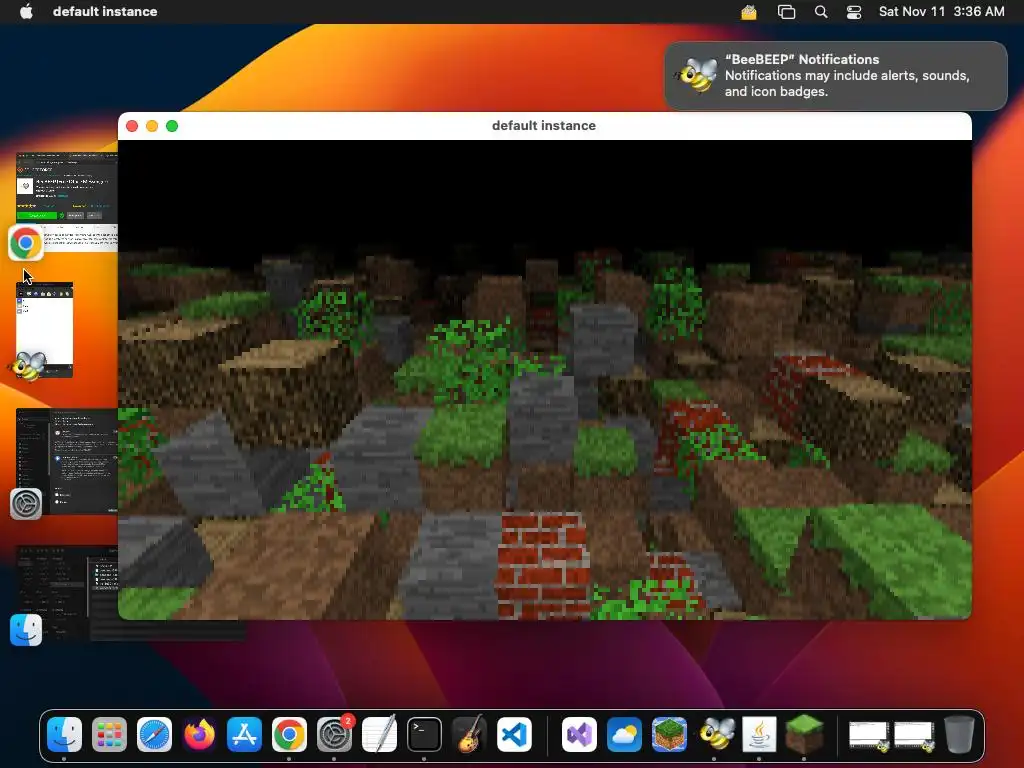
Task: Open Finder from the Dock
Action: pyautogui.click(x=65, y=734)
